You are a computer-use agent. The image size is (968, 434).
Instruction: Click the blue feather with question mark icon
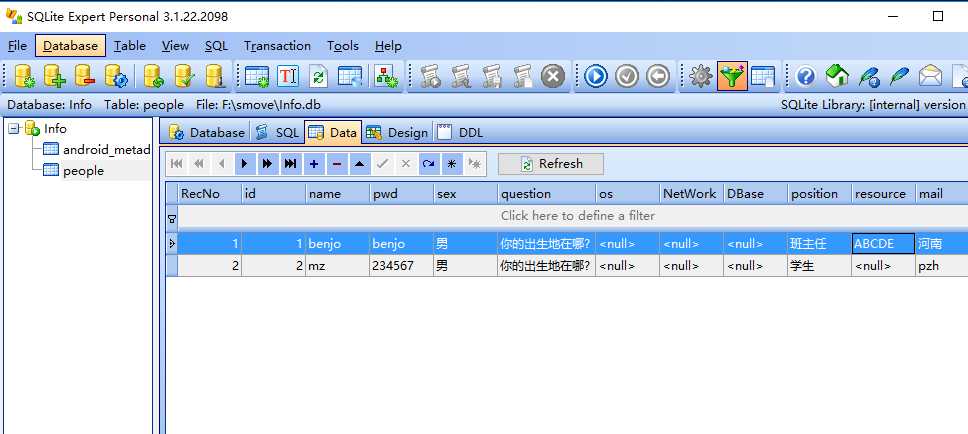[x=869, y=77]
